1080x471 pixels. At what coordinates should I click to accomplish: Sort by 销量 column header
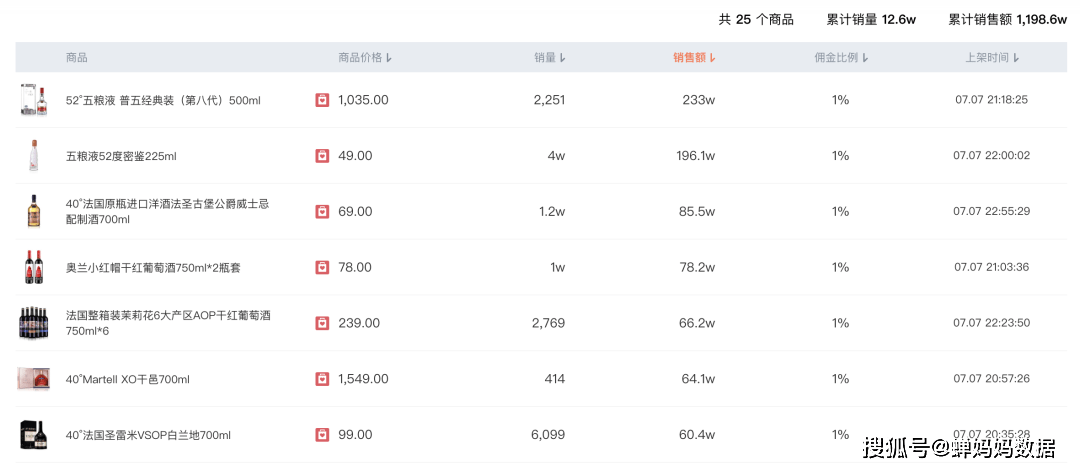(550, 58)
